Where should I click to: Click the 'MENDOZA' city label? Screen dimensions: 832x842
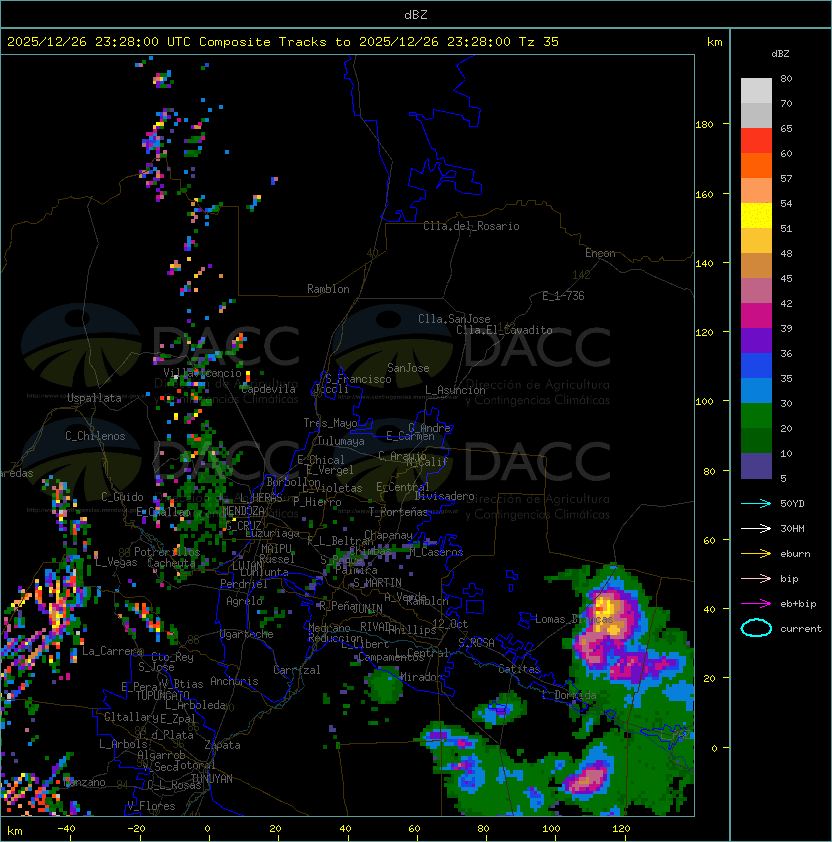pyautogui.click(x=243, y=510)
